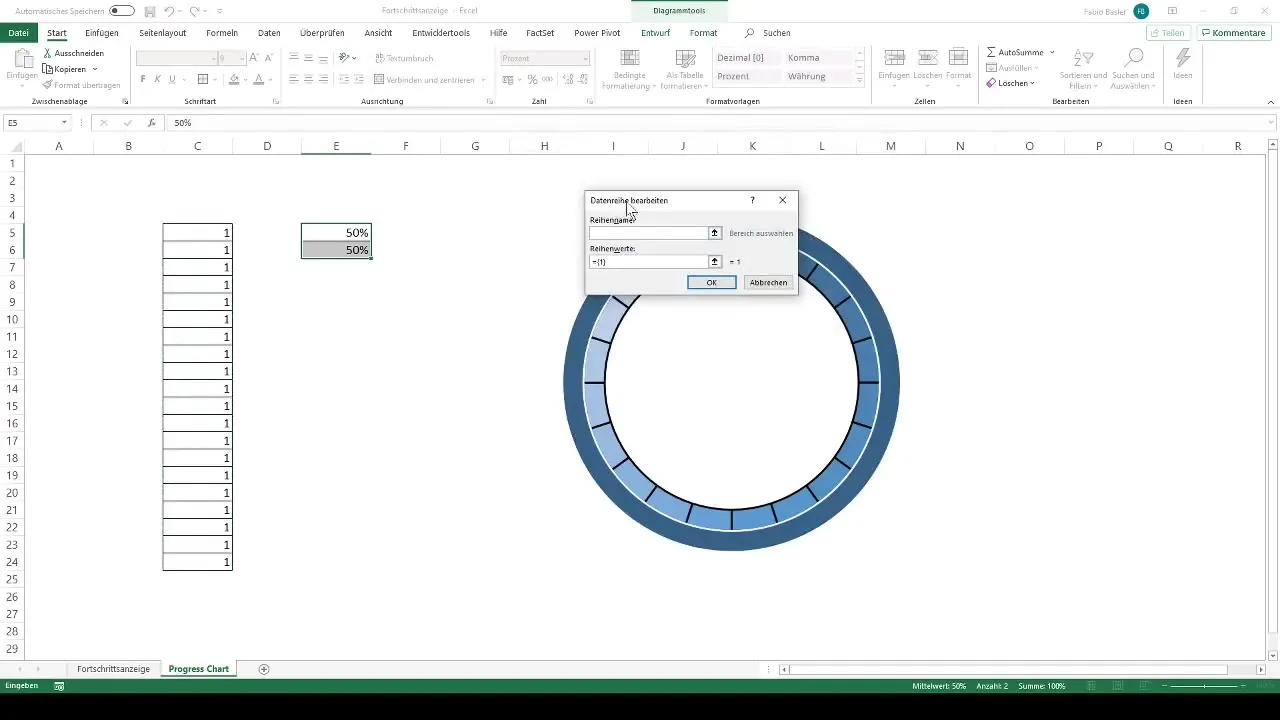
Task: Click Textumbruch wrap text
Action: [404, 58]
